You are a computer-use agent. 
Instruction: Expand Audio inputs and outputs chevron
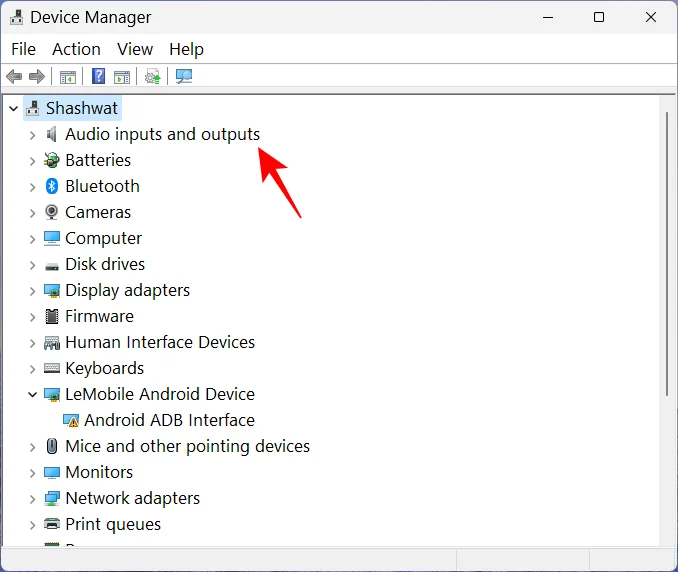click(x=32, y=135)
